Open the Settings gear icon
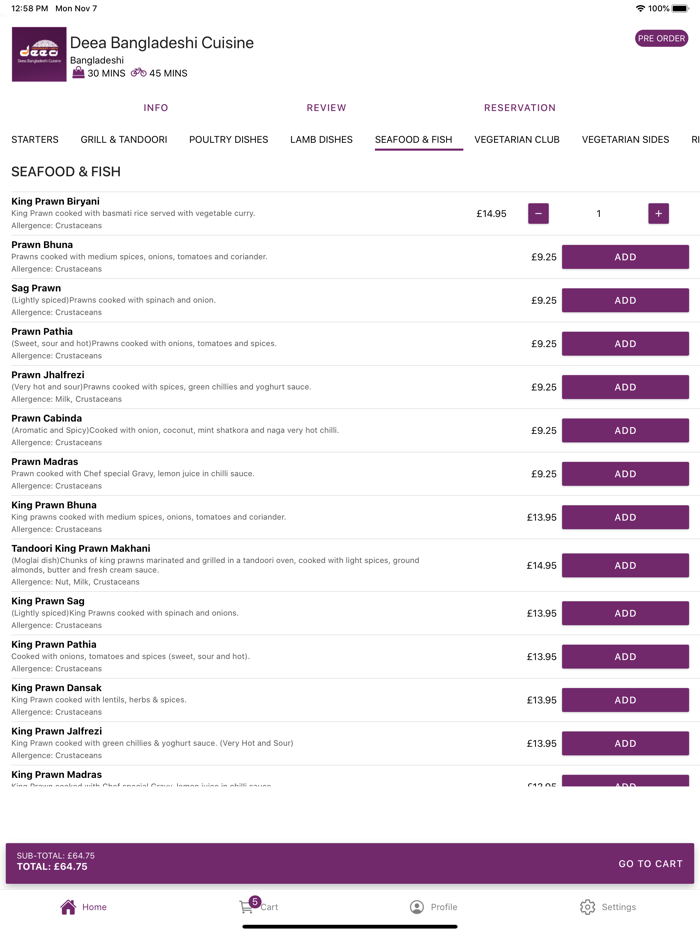Screen dimensions: 700x934 587,907
